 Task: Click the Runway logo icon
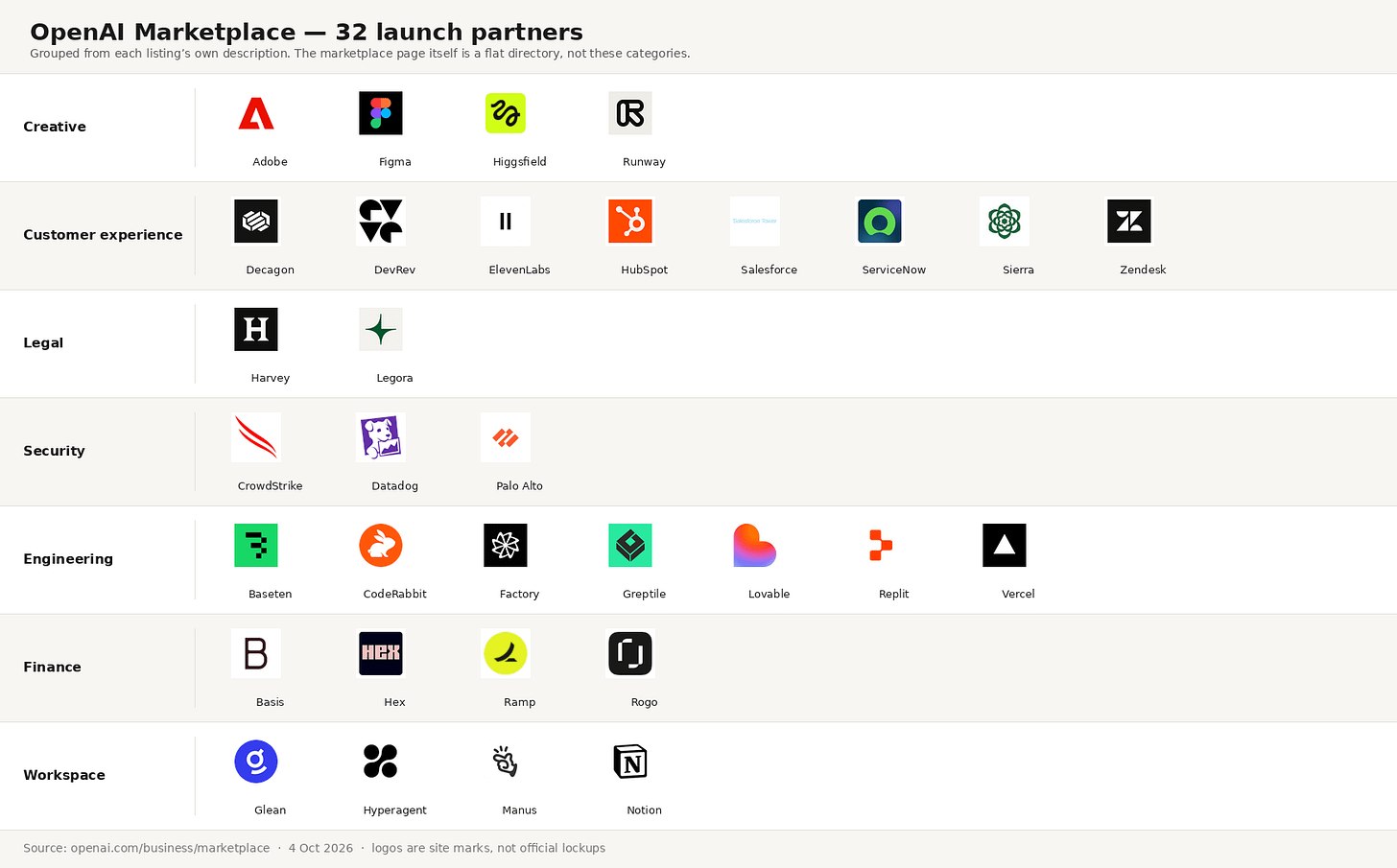tap(630, 113)
